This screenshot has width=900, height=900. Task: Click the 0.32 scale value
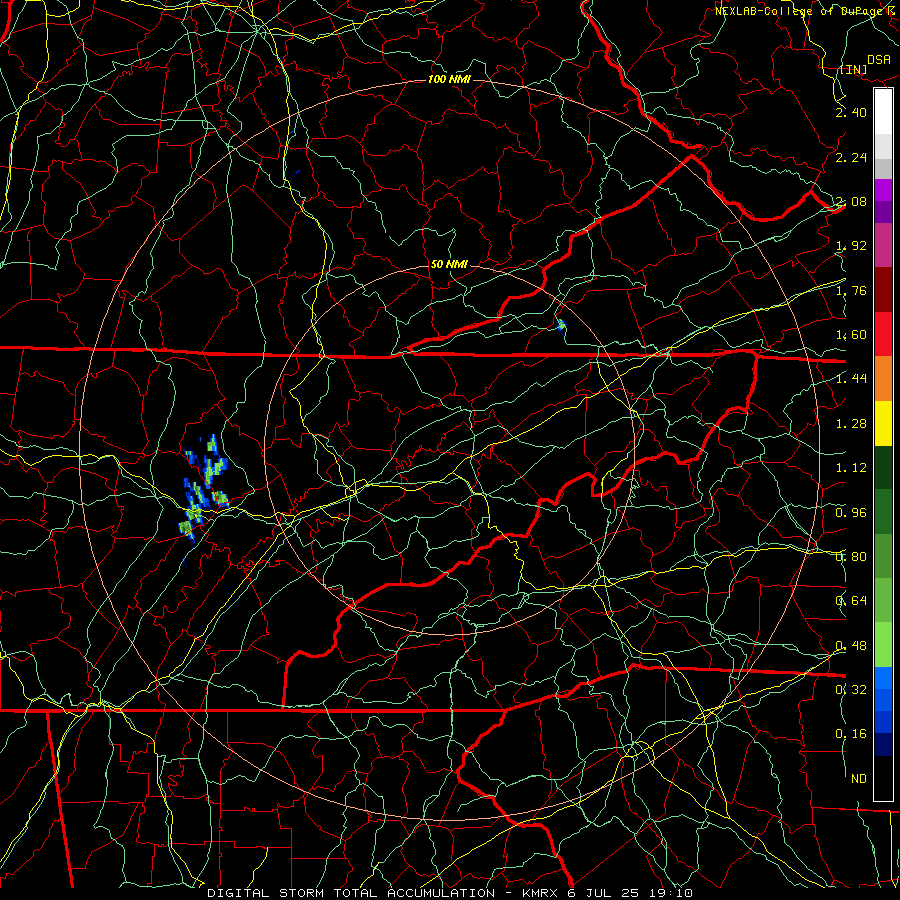[851, 690]
